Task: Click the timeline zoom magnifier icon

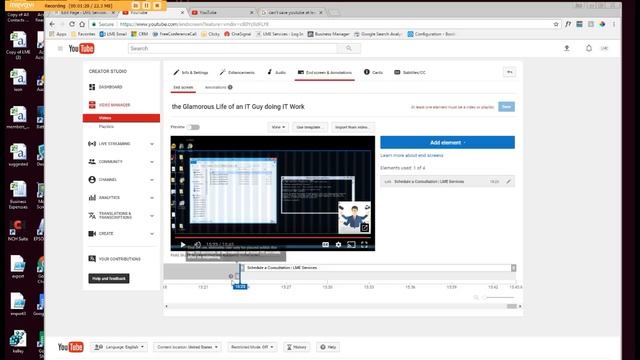Action: coord(476,298)
